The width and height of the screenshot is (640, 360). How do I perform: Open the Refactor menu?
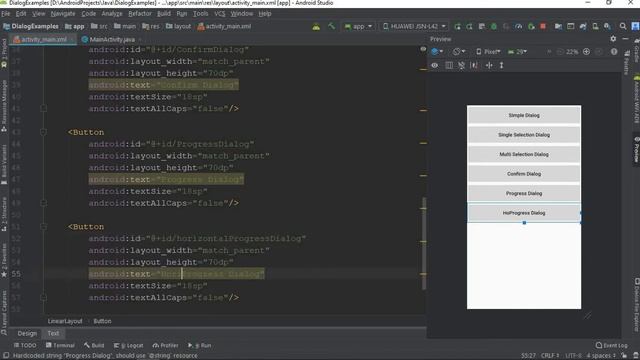click(140, 13)
